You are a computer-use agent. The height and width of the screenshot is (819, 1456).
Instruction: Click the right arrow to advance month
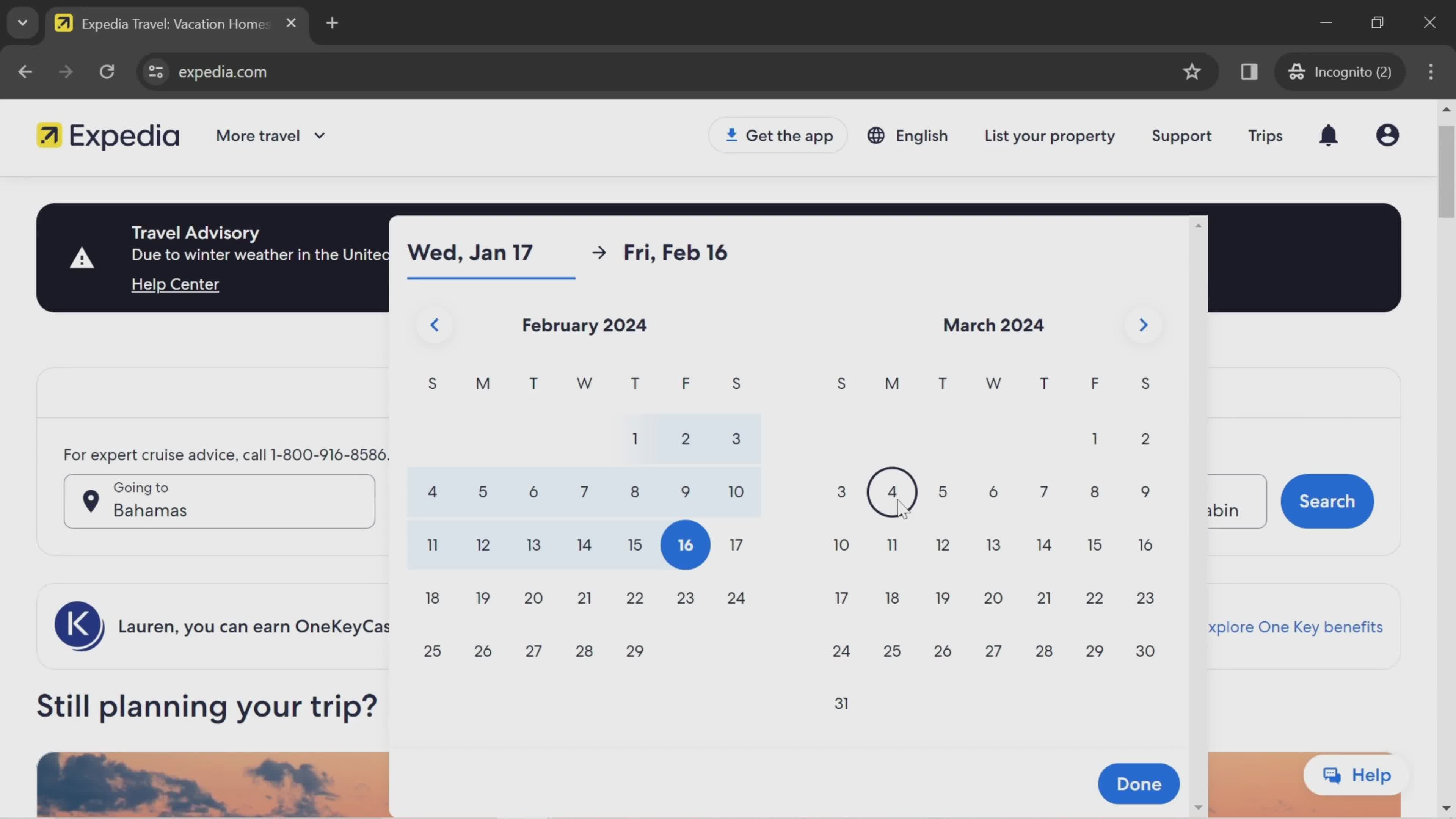click(1143, 325)
